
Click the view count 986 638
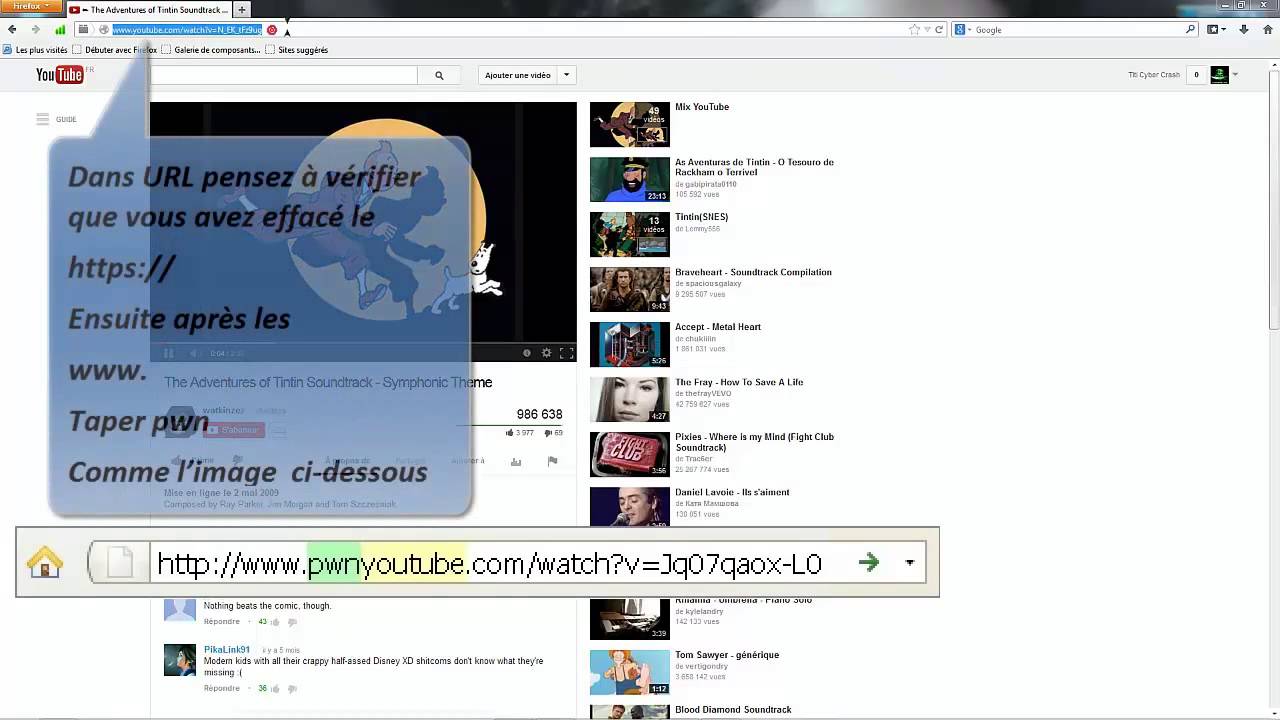point(539,414)
